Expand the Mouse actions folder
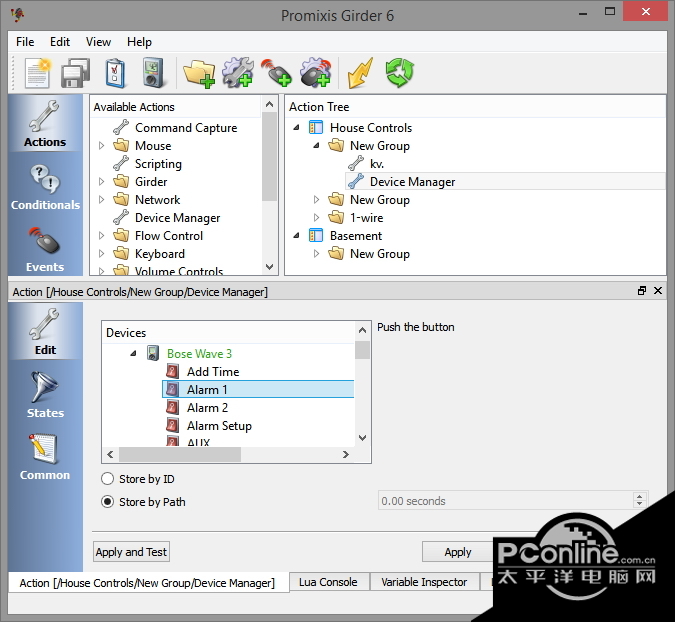The image size is (675, 622). [x=102, y=145]
